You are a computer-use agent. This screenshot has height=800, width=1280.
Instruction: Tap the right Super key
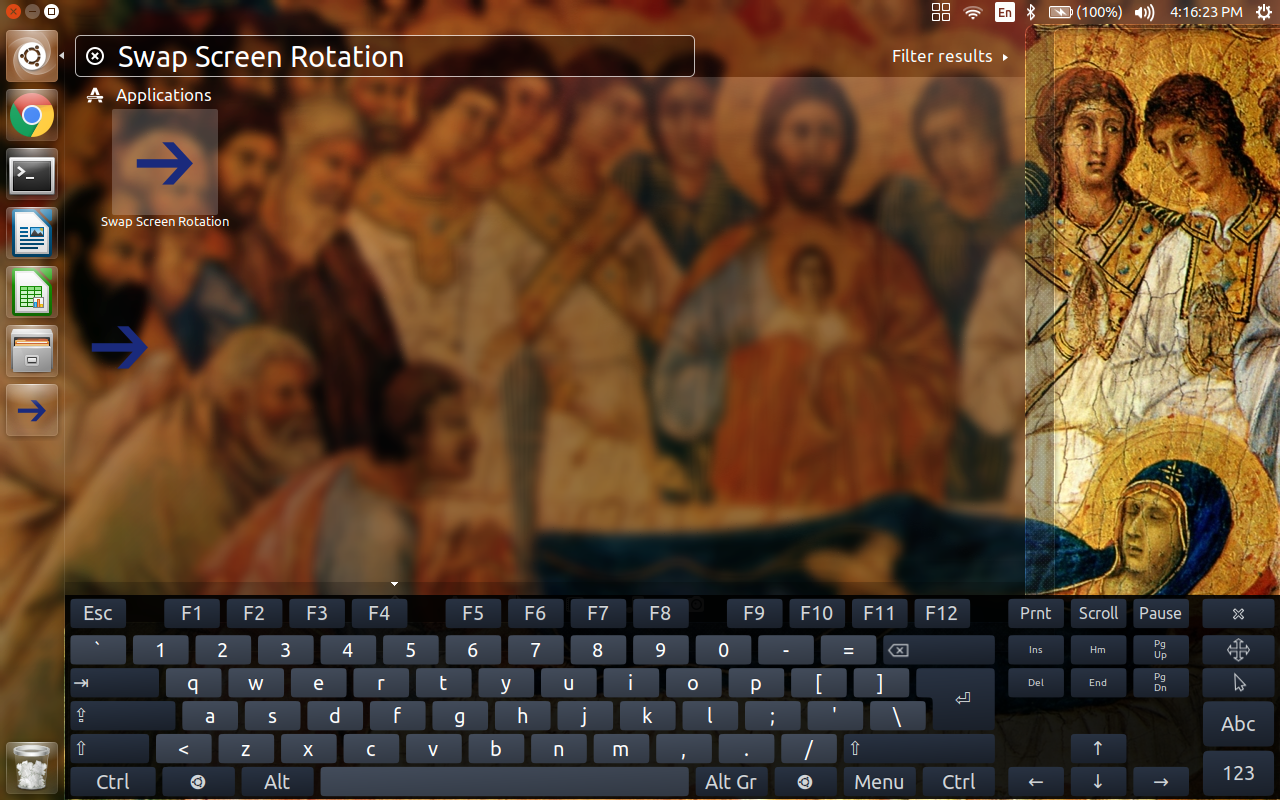point(805,782)
